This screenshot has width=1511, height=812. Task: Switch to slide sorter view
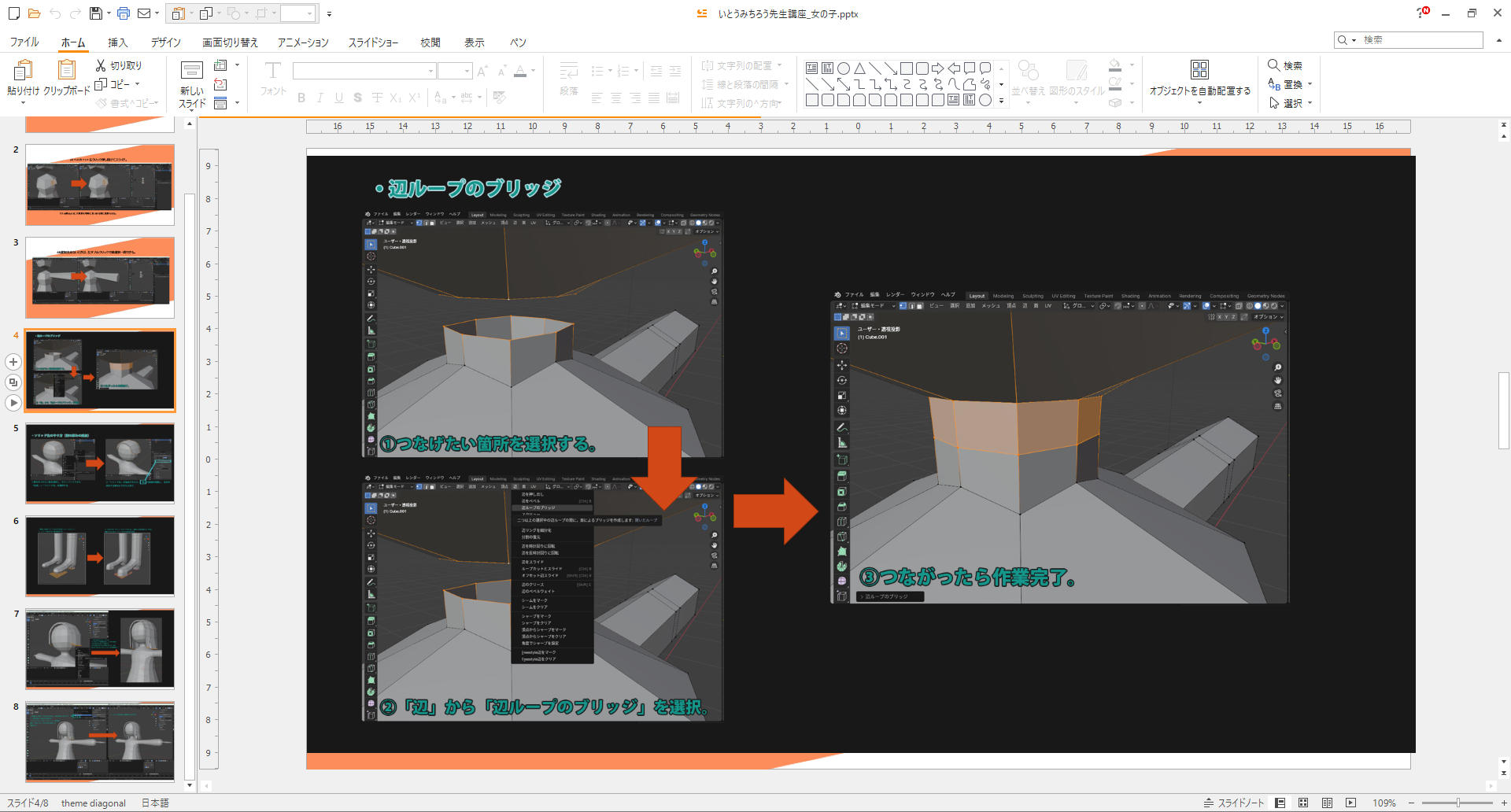point(1303,803)
